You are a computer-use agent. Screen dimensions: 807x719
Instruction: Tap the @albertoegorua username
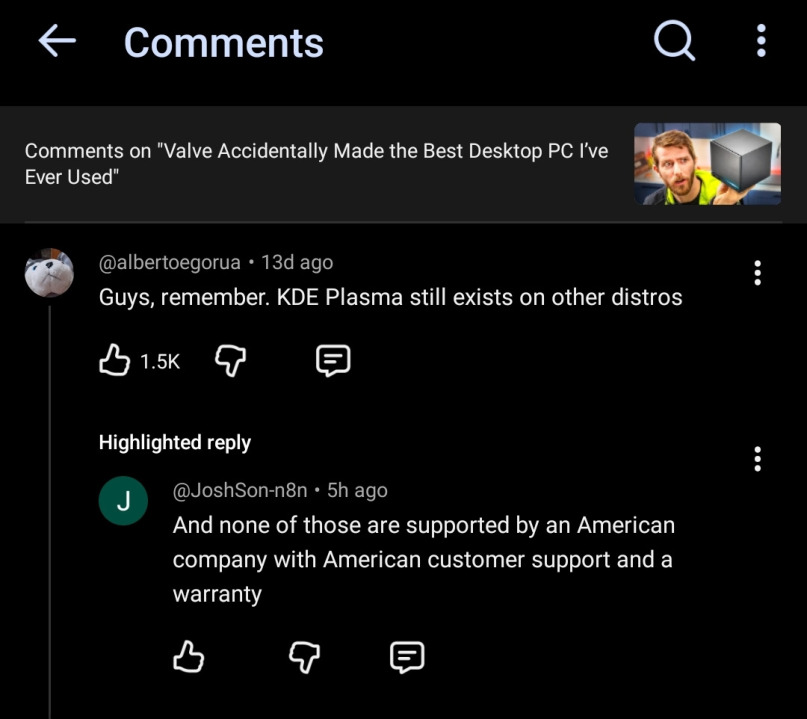pyautogui.click(x=169, y=262)
